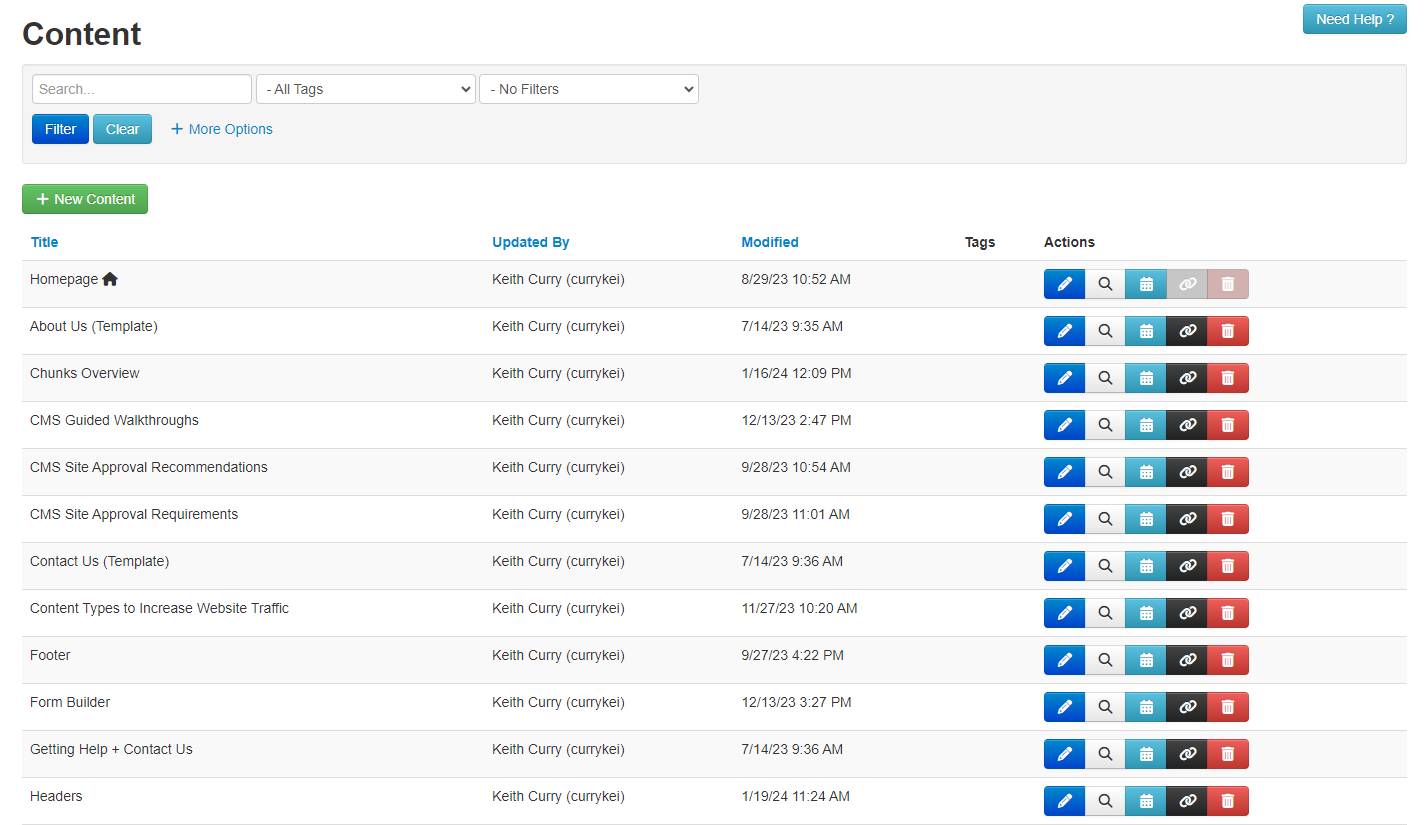Expand More Options in the filter panel
Screen dimensions: 1425x825
[220, 129]
